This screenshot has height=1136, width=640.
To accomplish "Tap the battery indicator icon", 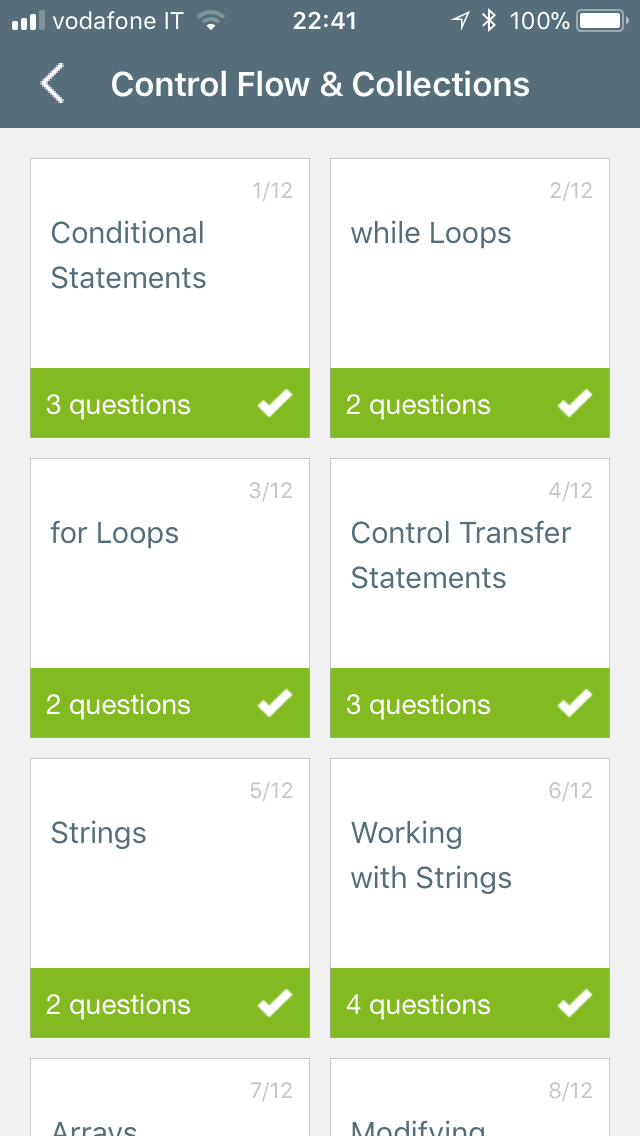I will 601,21.
